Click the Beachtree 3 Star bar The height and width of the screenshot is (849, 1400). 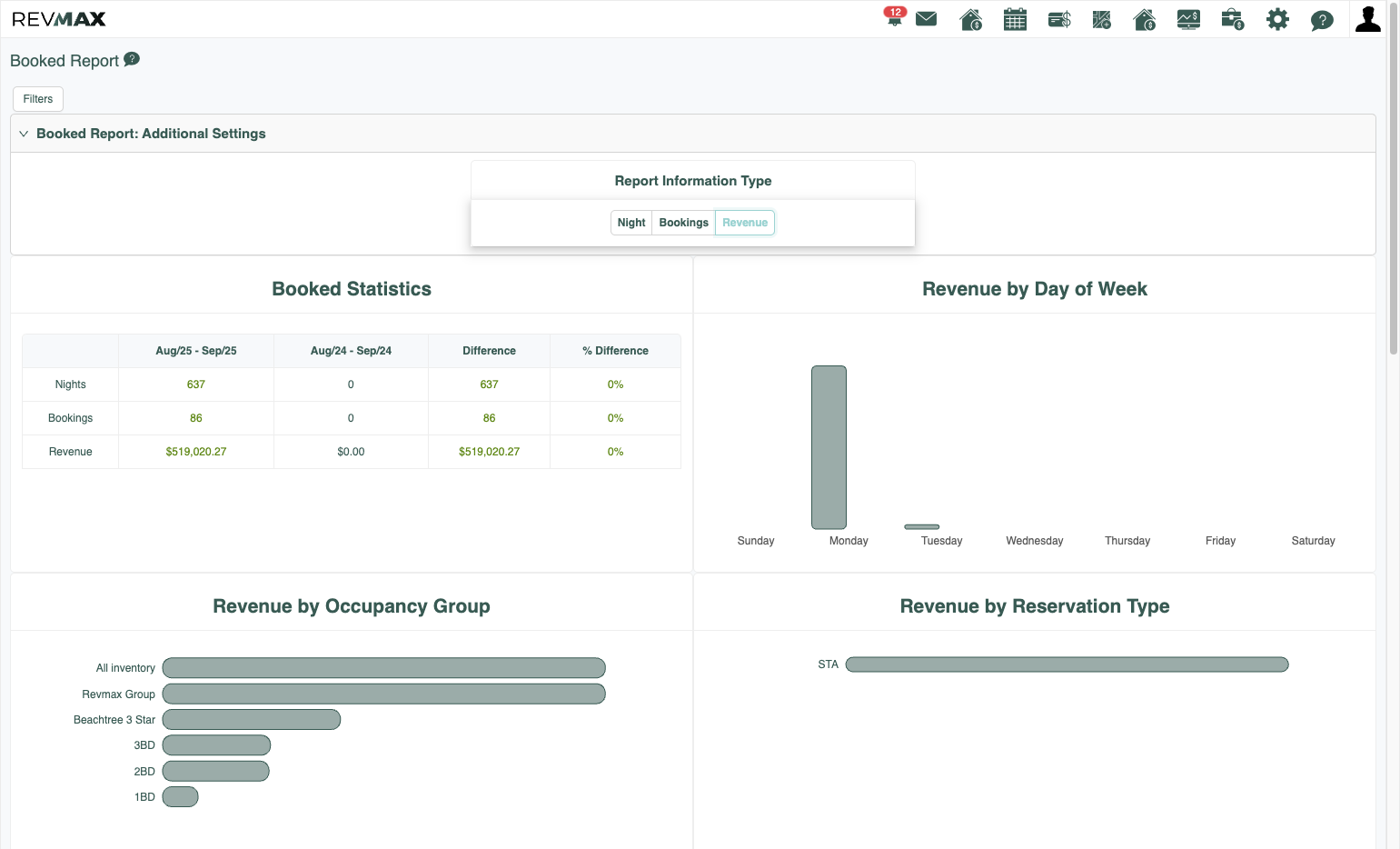[x=252, y=719]
